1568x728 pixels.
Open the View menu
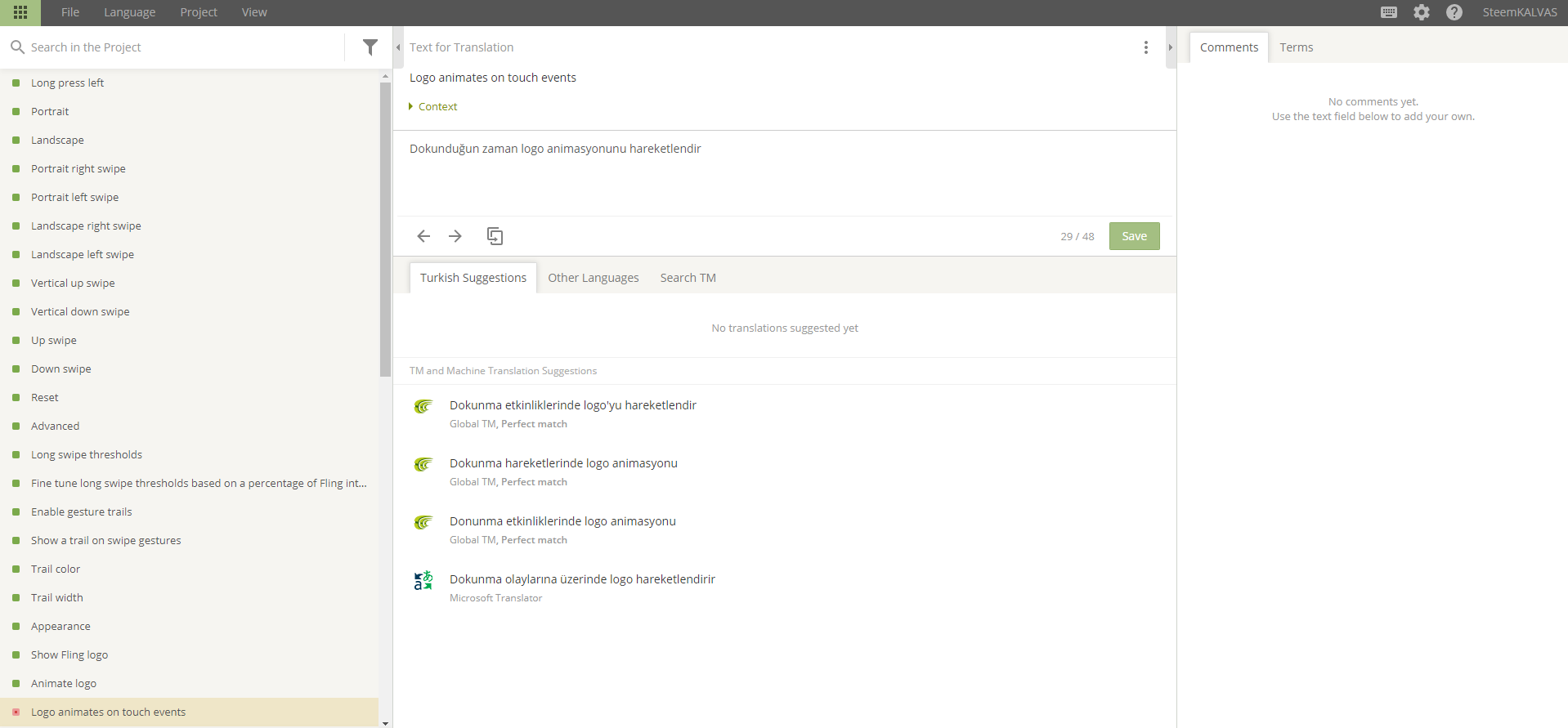(254, 12)
